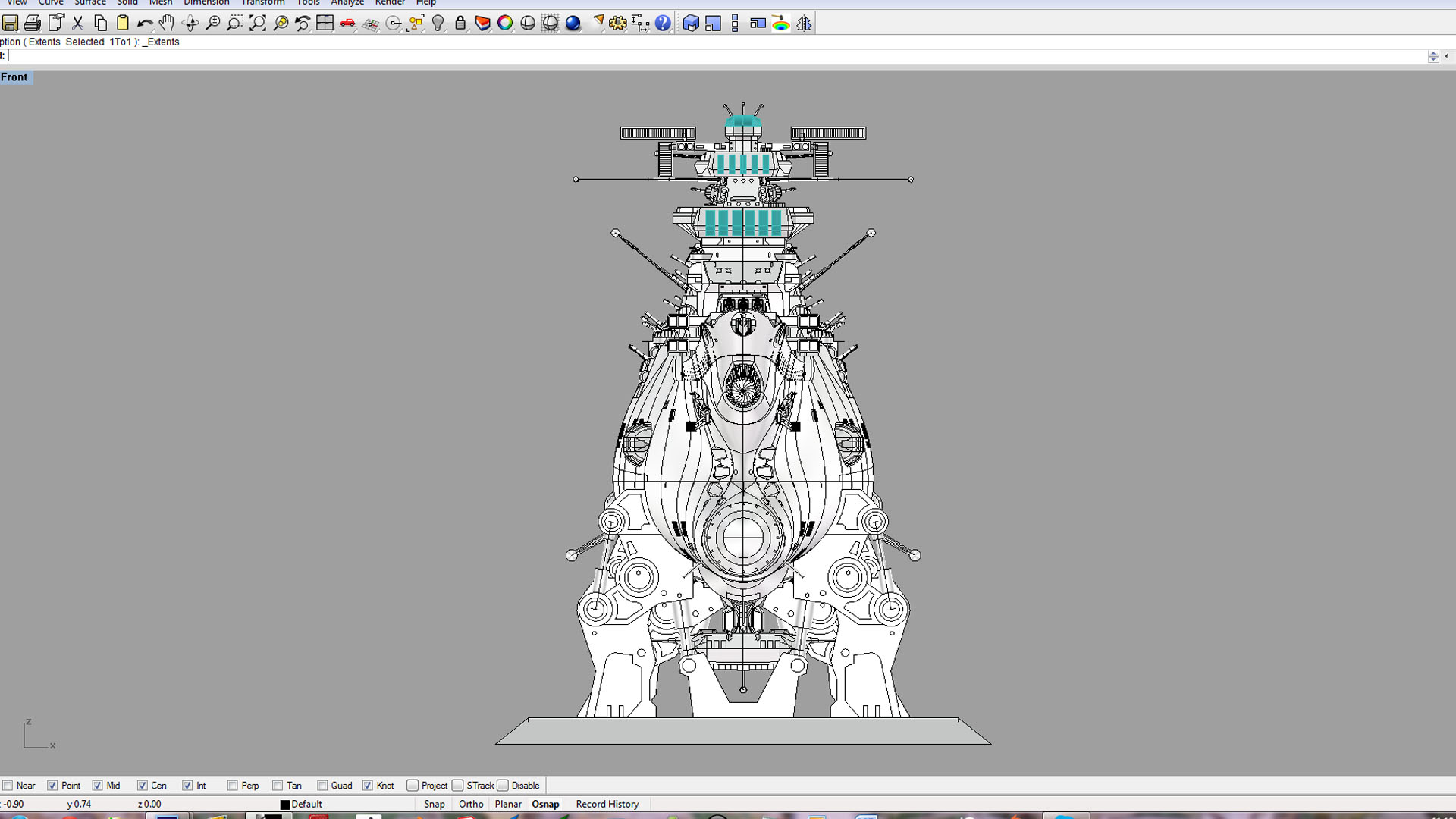1456x819 pixels.
Task: Click the black Default layer color swatch
Action: coord(285,805)
